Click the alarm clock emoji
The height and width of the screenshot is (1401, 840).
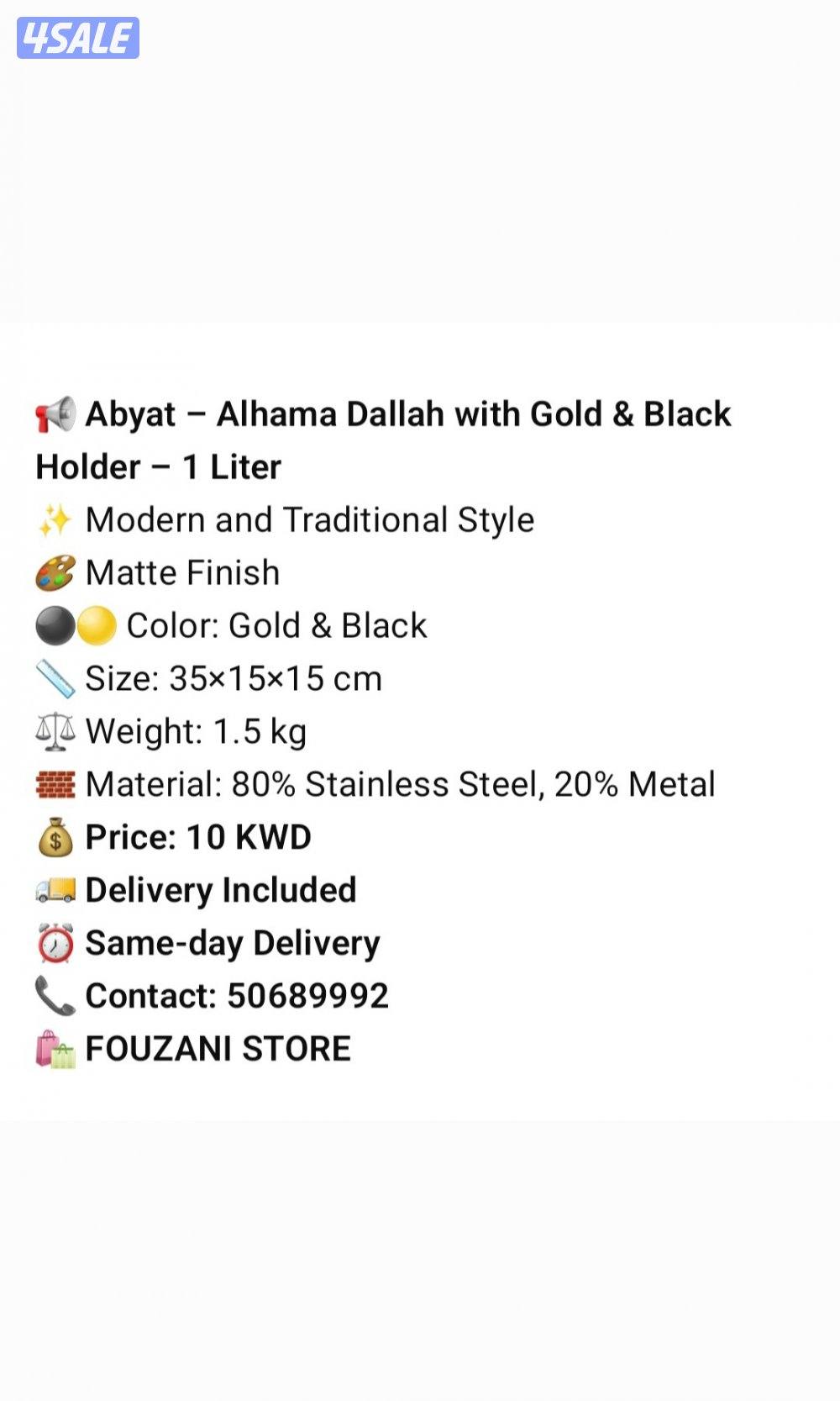(x=55, y=944)
